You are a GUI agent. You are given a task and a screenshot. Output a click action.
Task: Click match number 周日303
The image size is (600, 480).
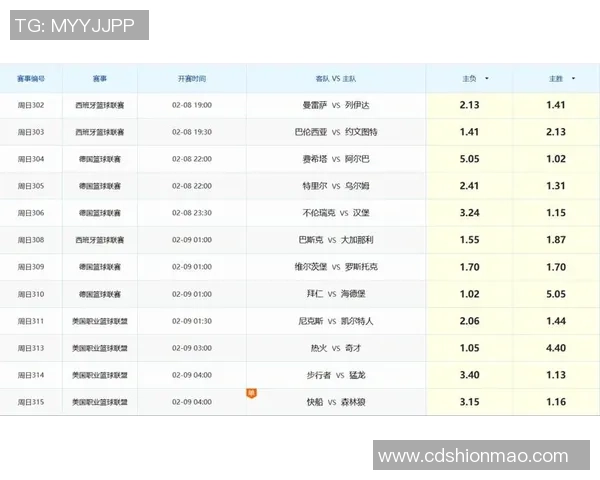click(x=31, y=132)
